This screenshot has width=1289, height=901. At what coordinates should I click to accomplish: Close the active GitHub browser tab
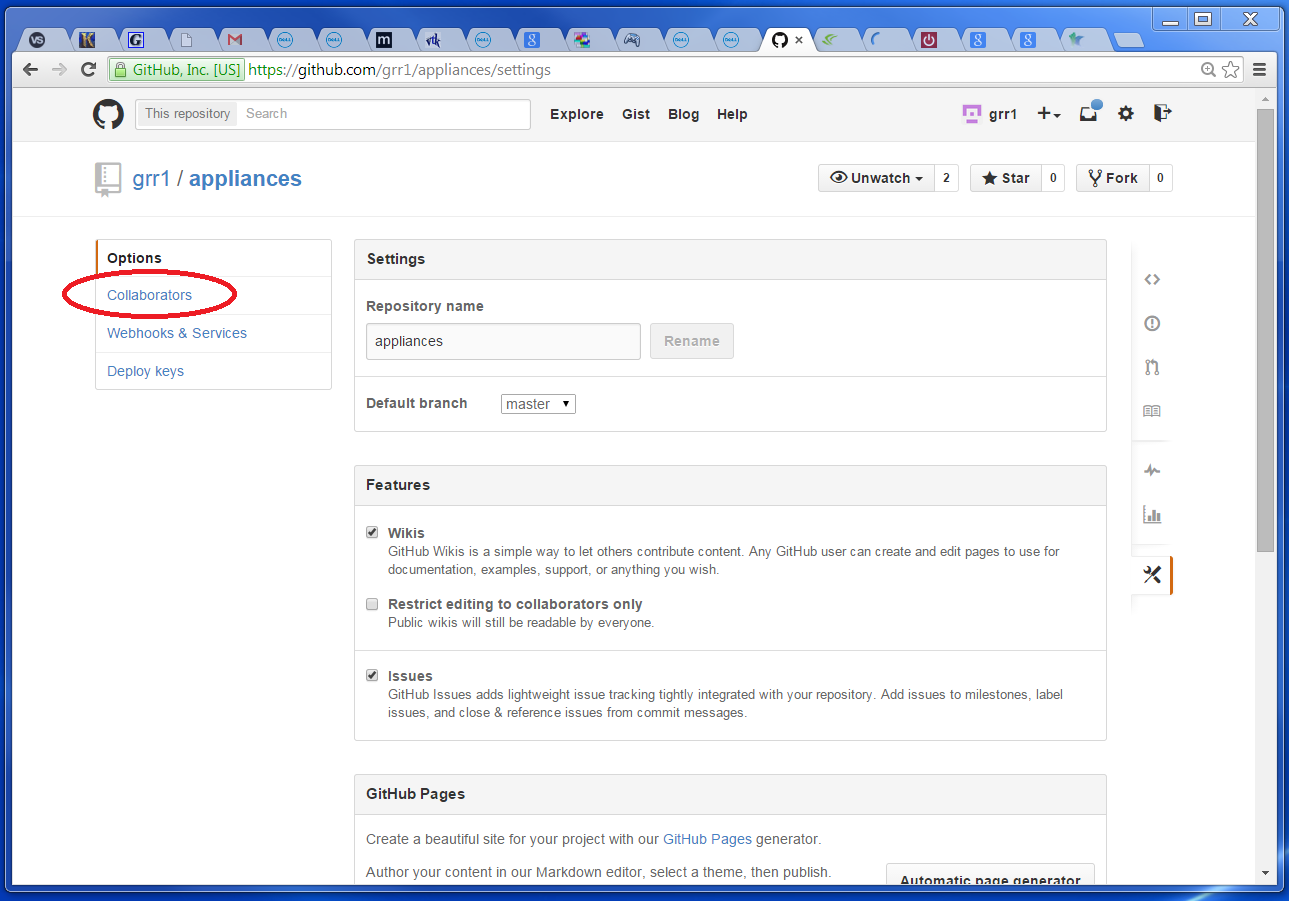799,40
